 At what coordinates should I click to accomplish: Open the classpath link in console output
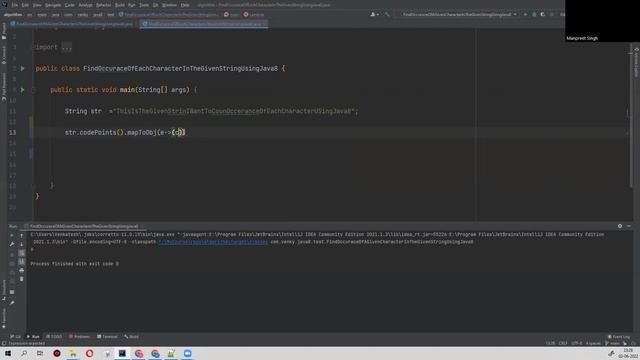tap(213, 242)
